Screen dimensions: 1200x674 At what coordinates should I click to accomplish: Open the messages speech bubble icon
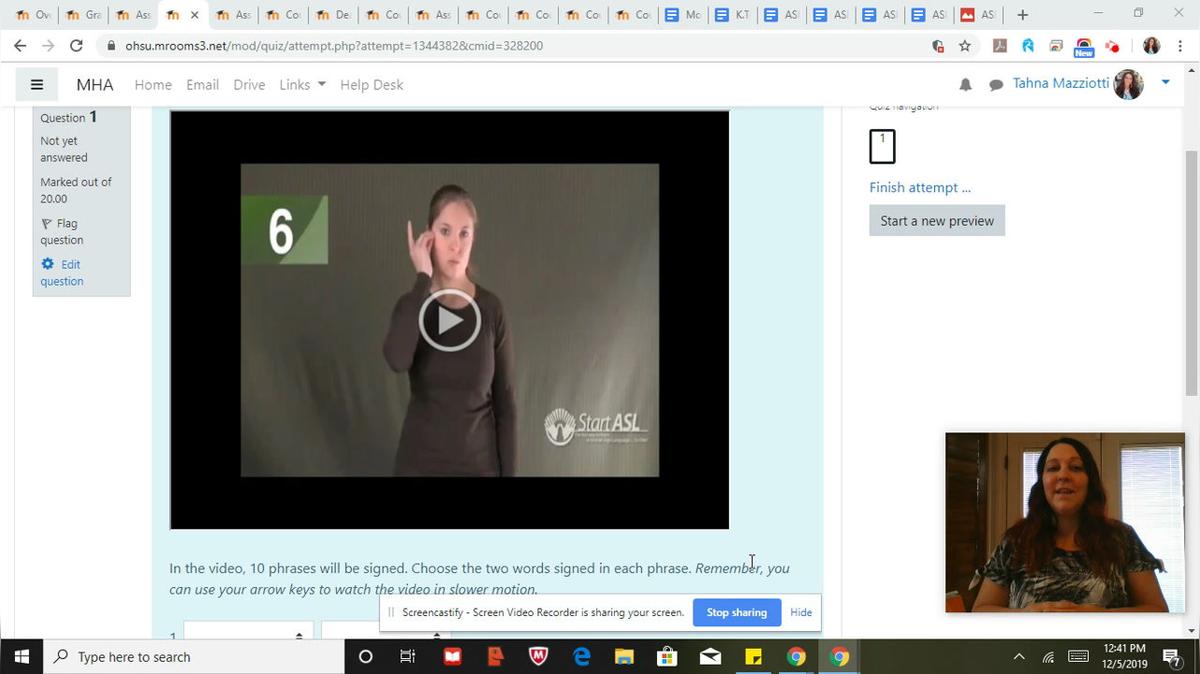[x=996, y=85]
